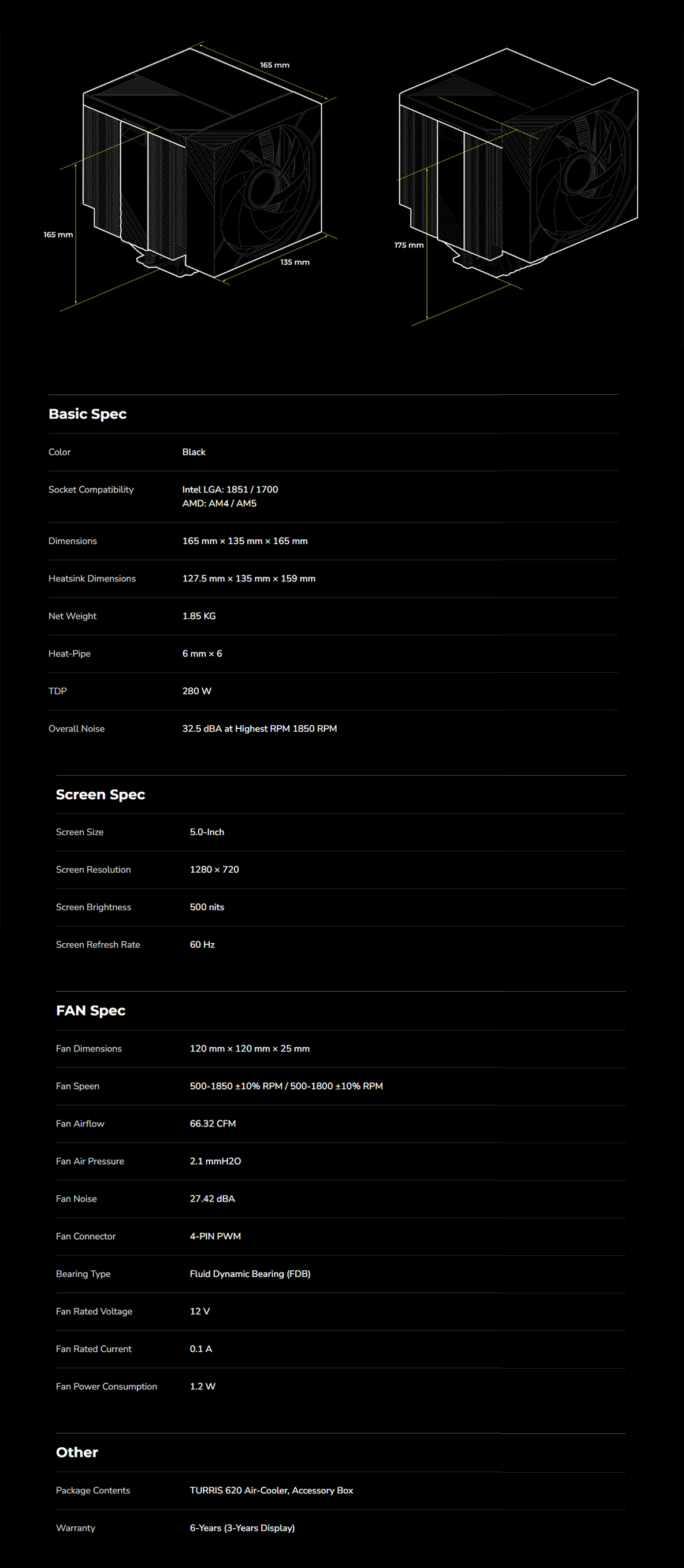Image resolution: width=684 pixels, height=1568 pixels.
Task: Select the Basic Spec heading
Action: [x=88, y=414]
